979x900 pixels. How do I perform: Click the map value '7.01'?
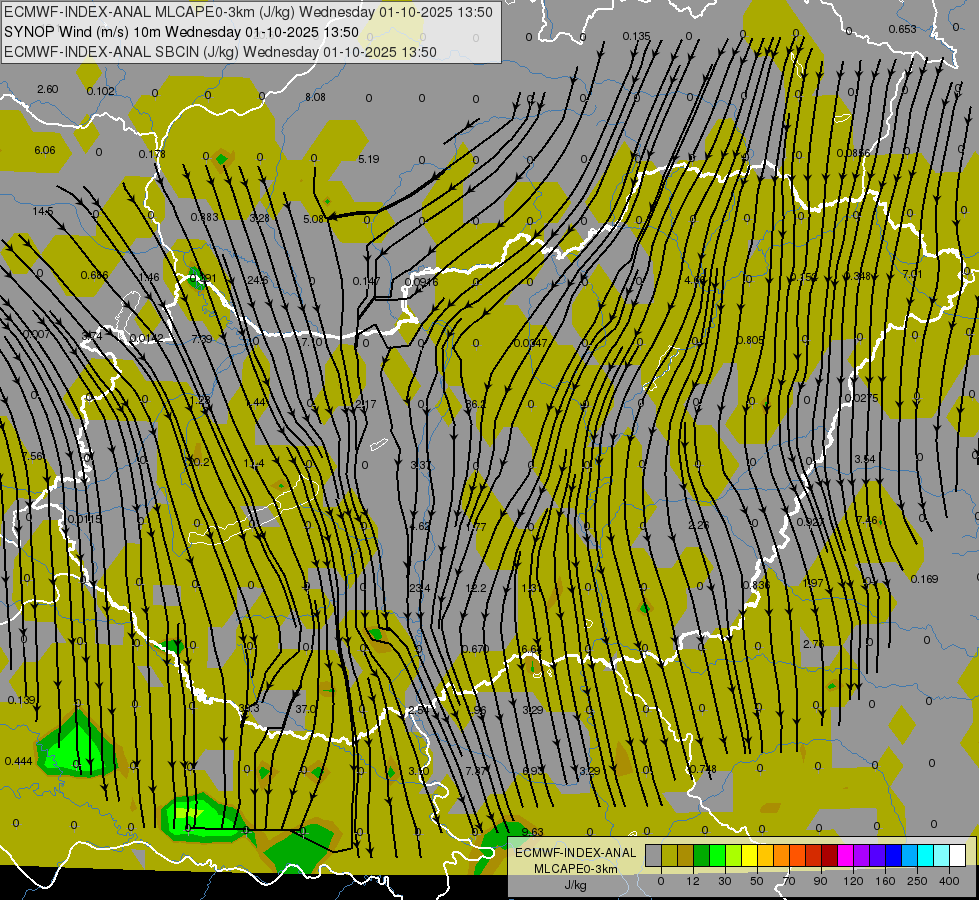(x=913, y=274)
